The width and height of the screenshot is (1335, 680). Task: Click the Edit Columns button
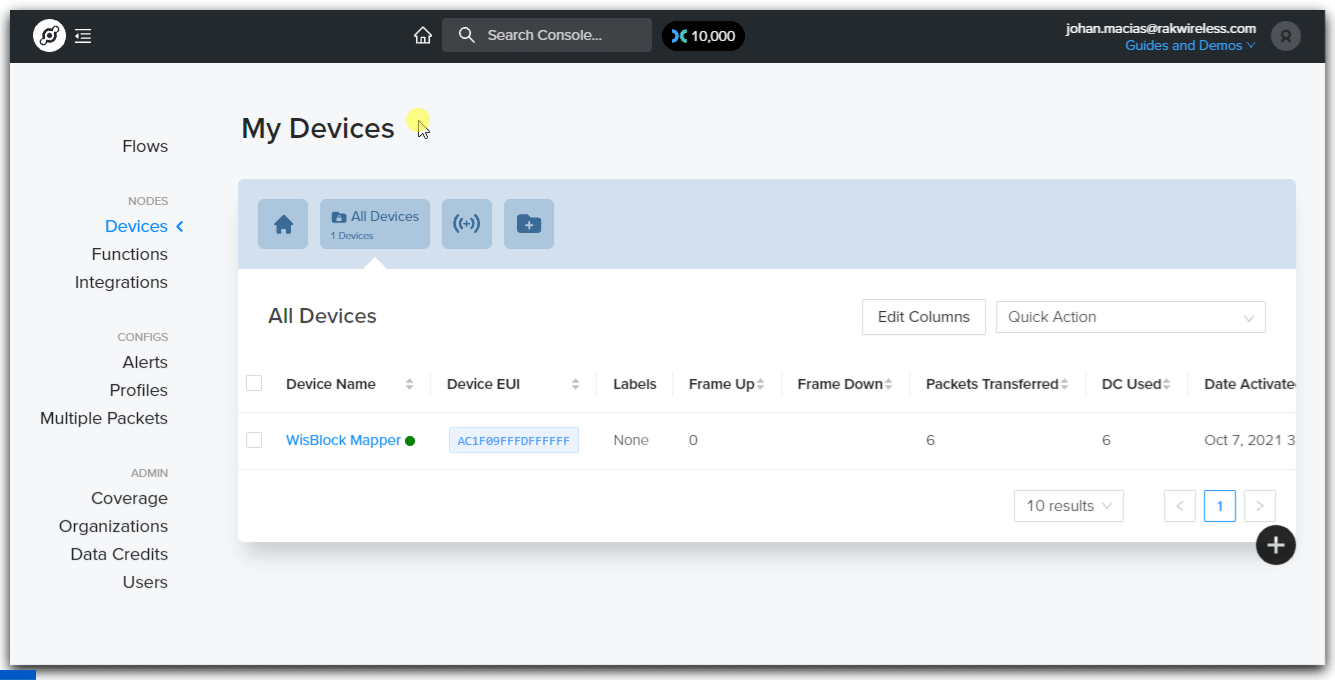coord(924,317)
